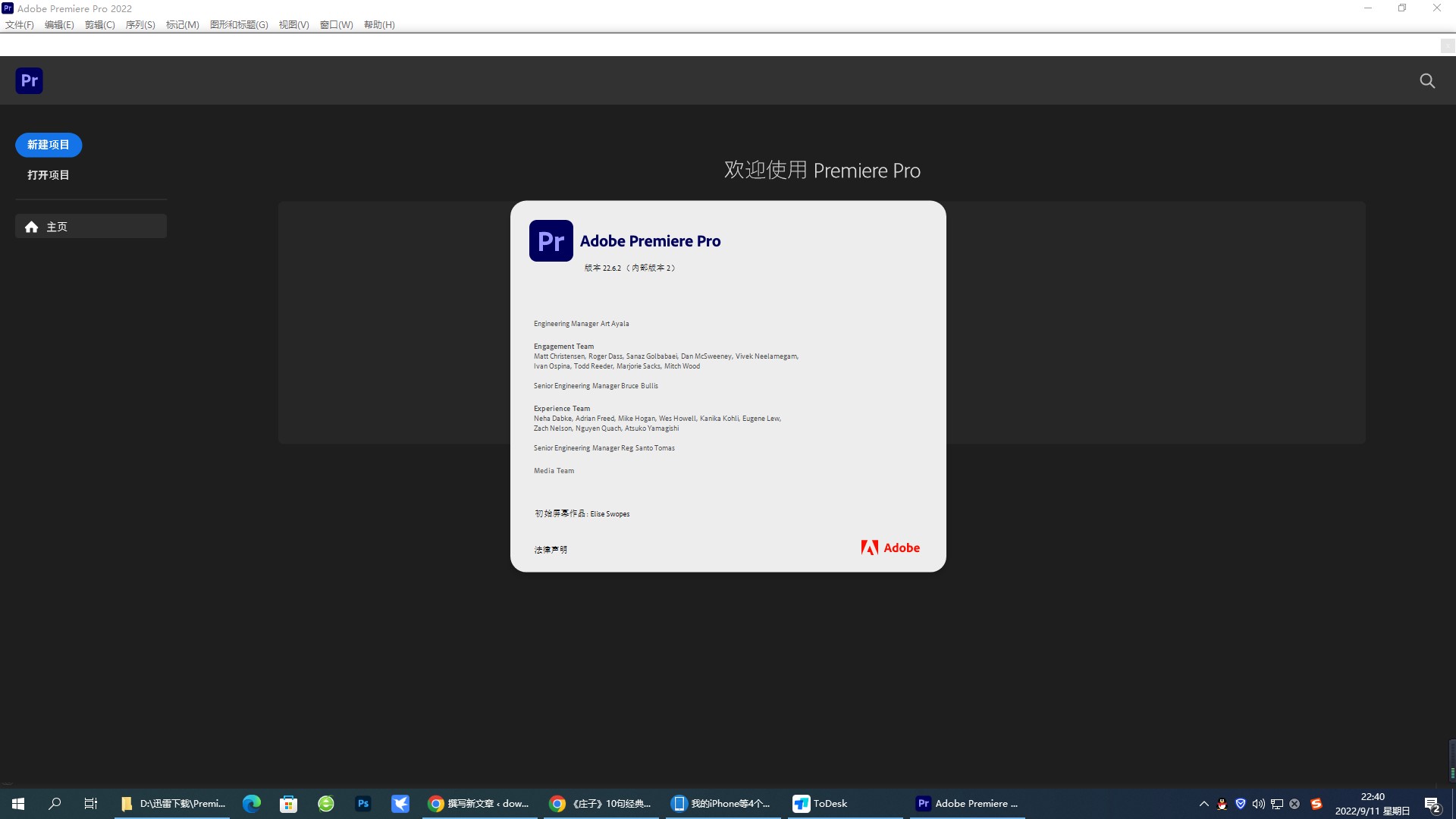This screenshot has width=1456, height=819.
Task: Open the 窗口 menu
Action: (x=336, y=24)
